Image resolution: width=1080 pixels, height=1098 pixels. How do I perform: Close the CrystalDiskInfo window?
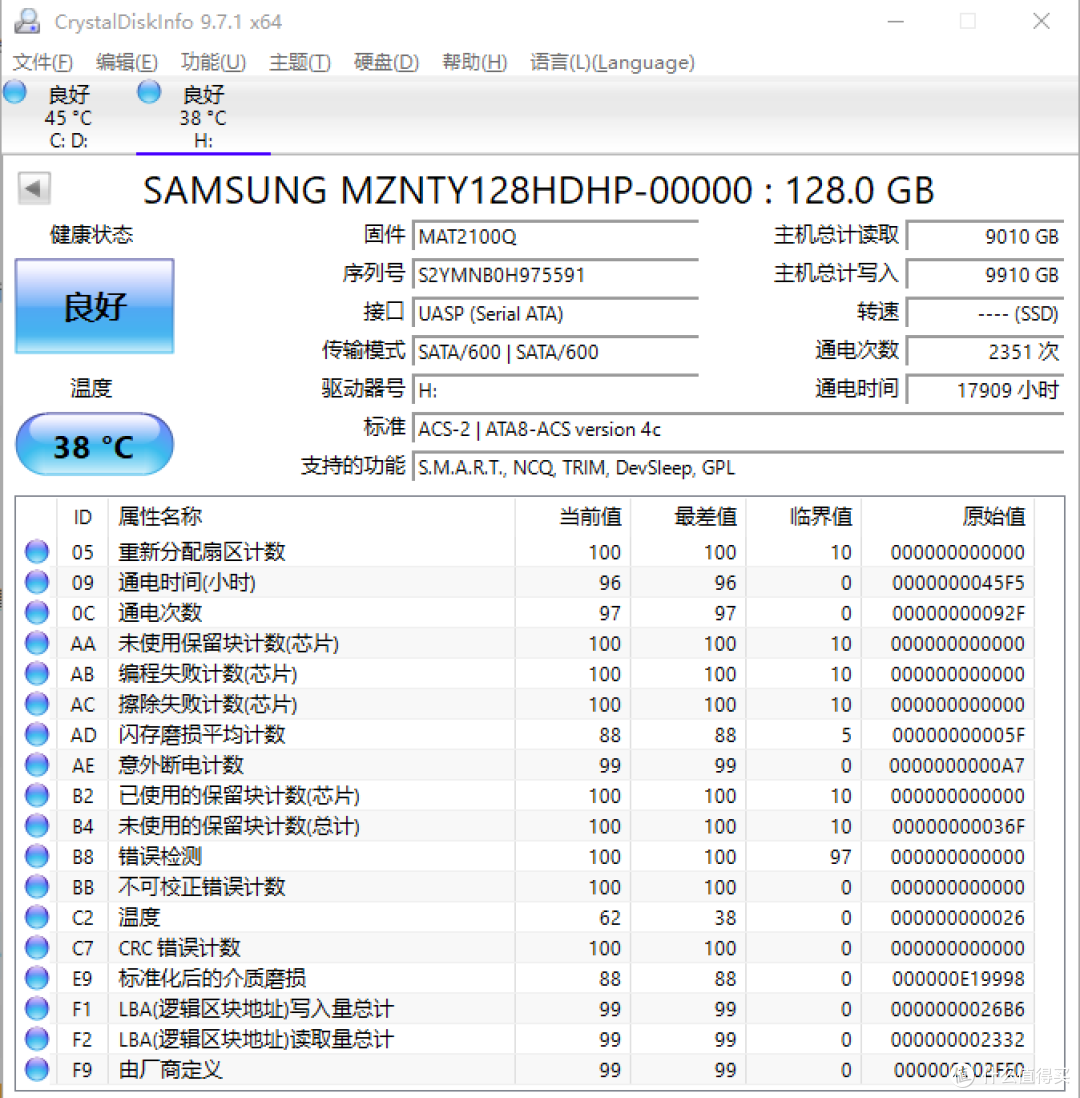point(1041,22)
